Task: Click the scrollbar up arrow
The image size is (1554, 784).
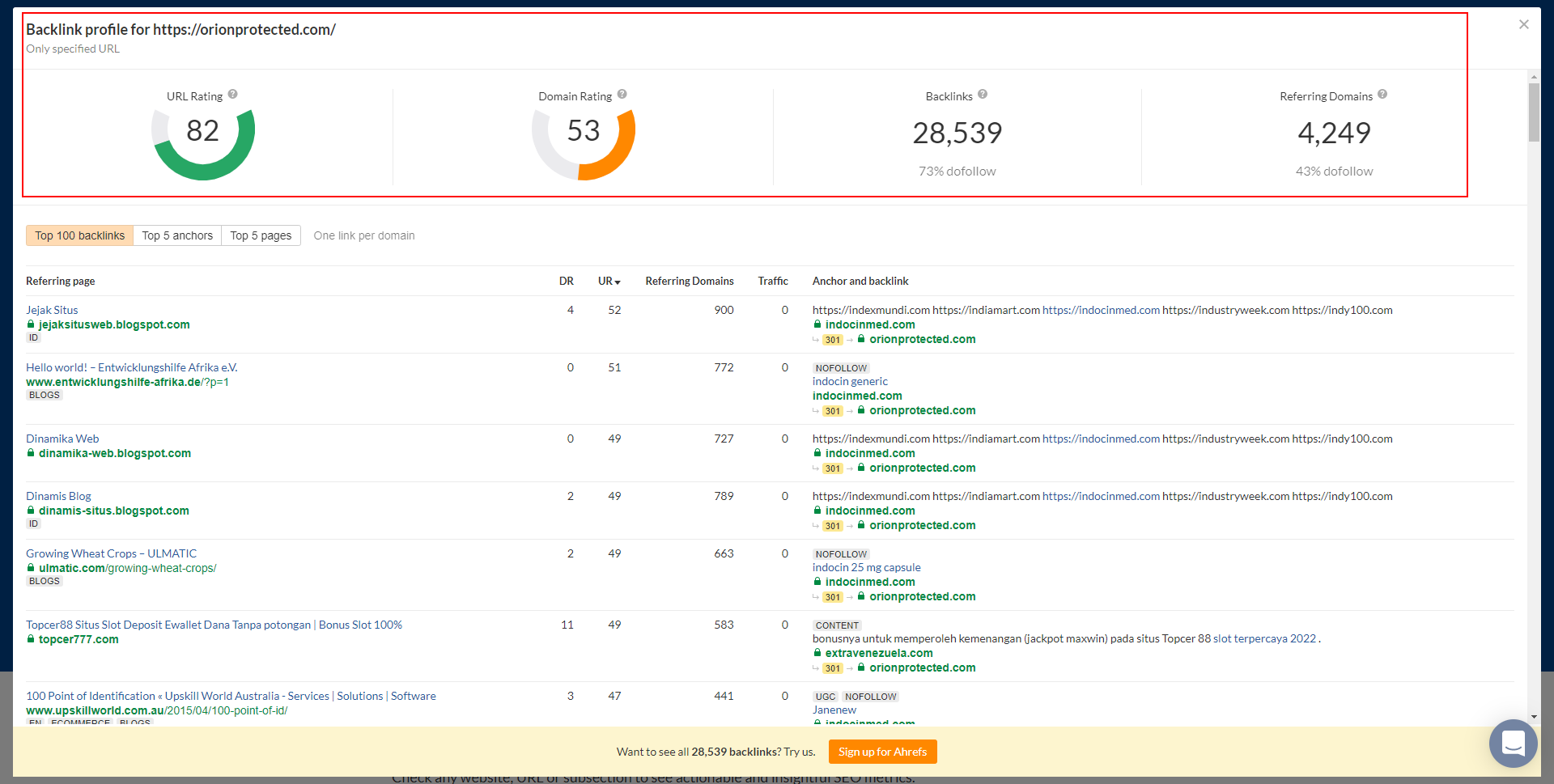Action: coord(1534,77)
